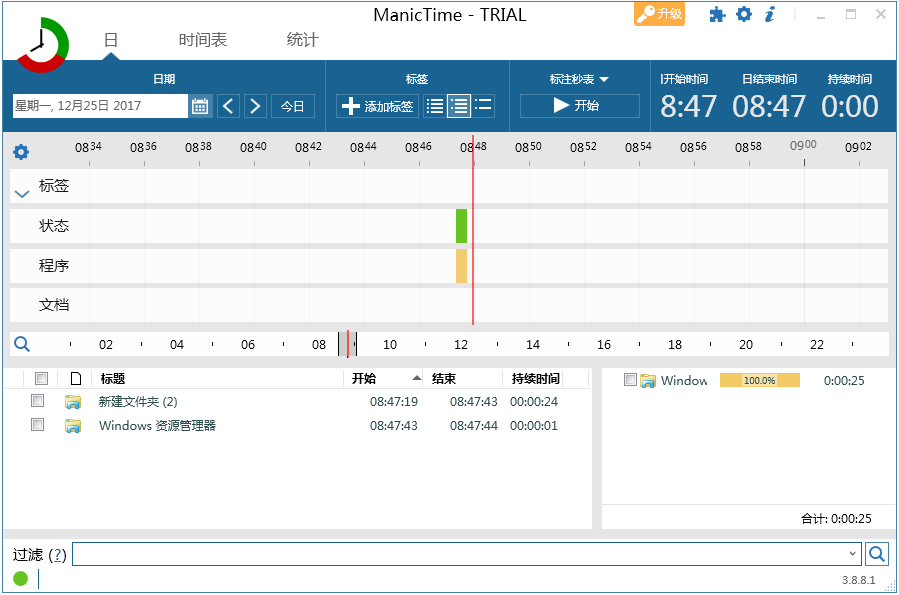Click the 100.0% usage bar
Viewport: 899px width, 595px height.
[x=760, y=380]
